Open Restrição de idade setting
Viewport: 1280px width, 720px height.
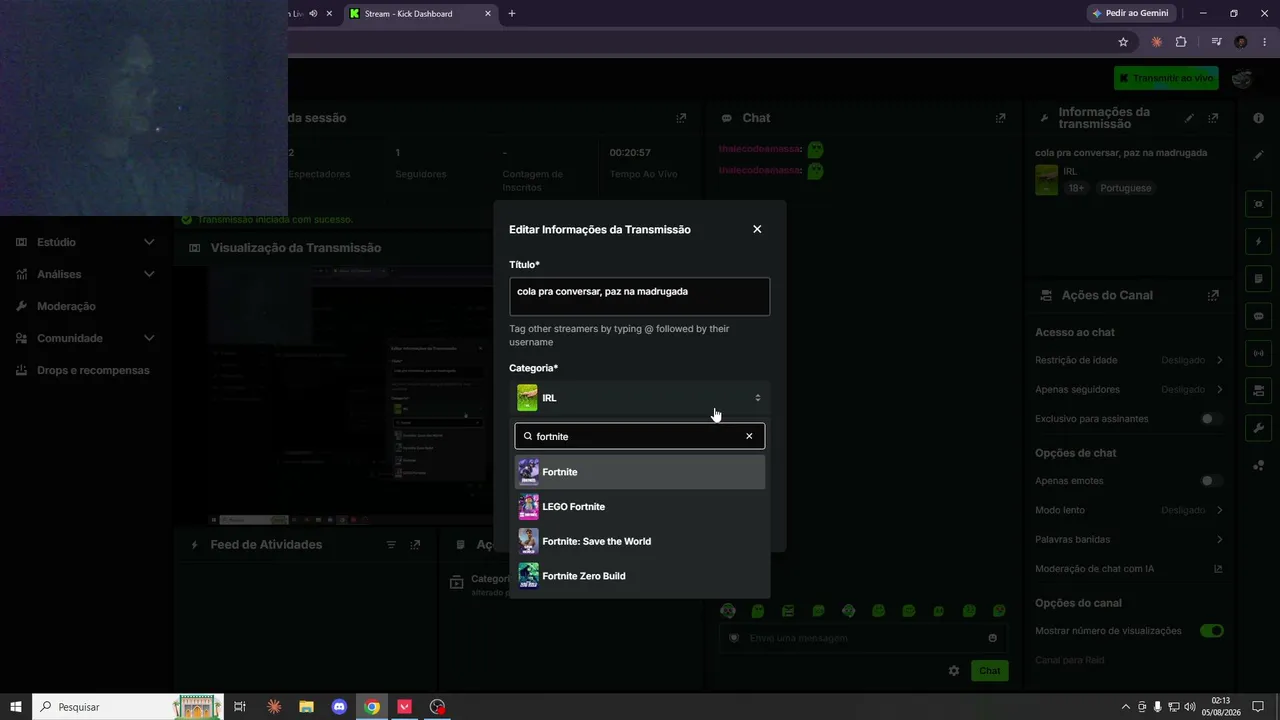click(1129, 360)
